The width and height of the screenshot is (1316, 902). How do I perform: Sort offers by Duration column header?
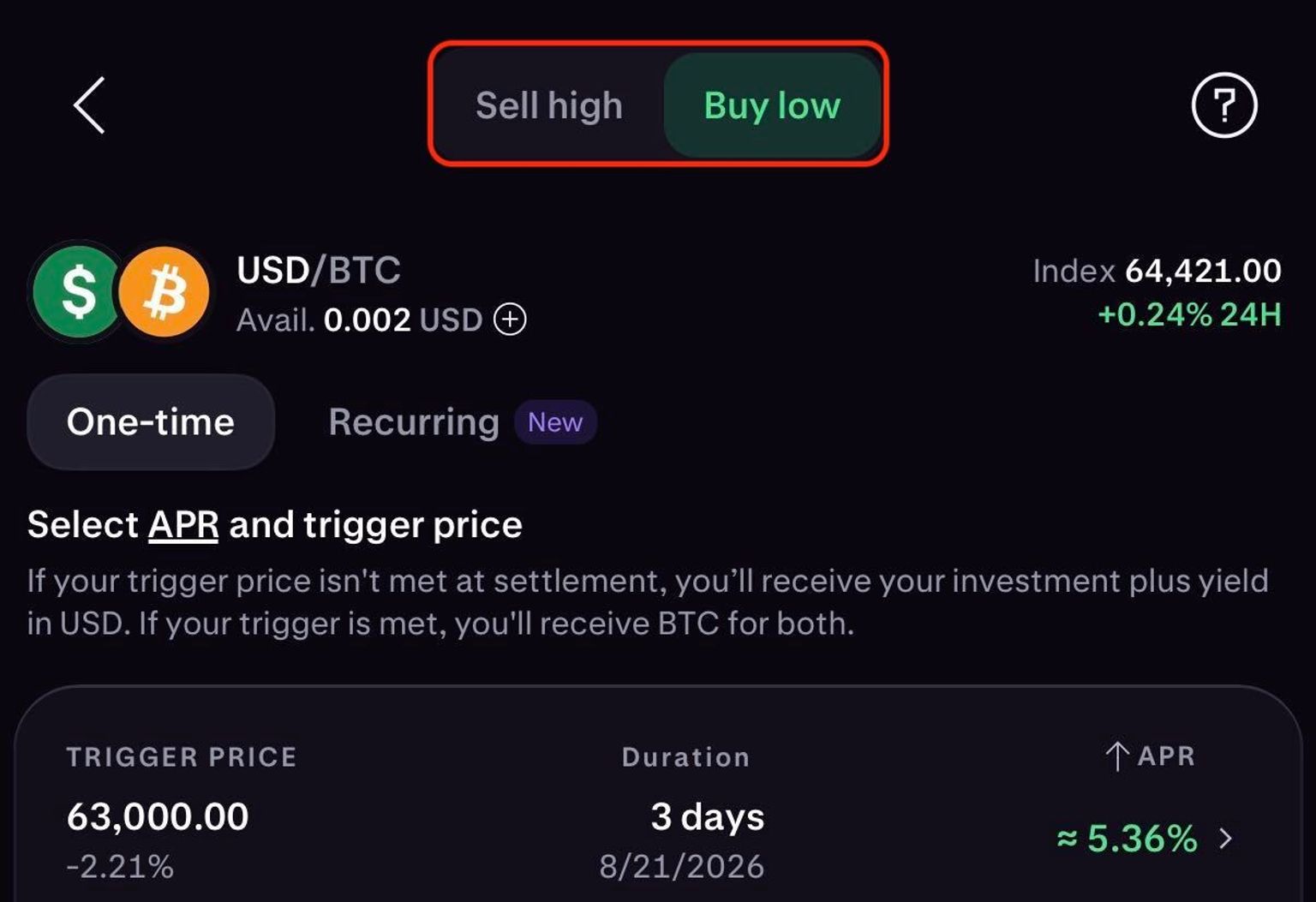coord(685,756)
